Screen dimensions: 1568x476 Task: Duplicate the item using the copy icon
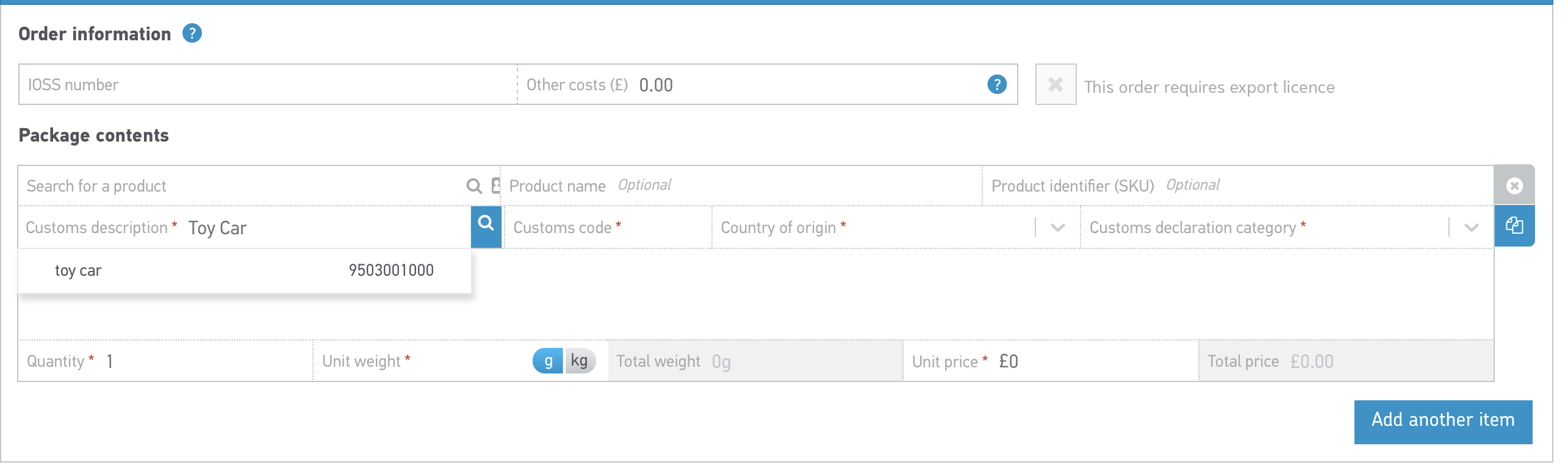pyautogui.click(x=1514, y=226)
